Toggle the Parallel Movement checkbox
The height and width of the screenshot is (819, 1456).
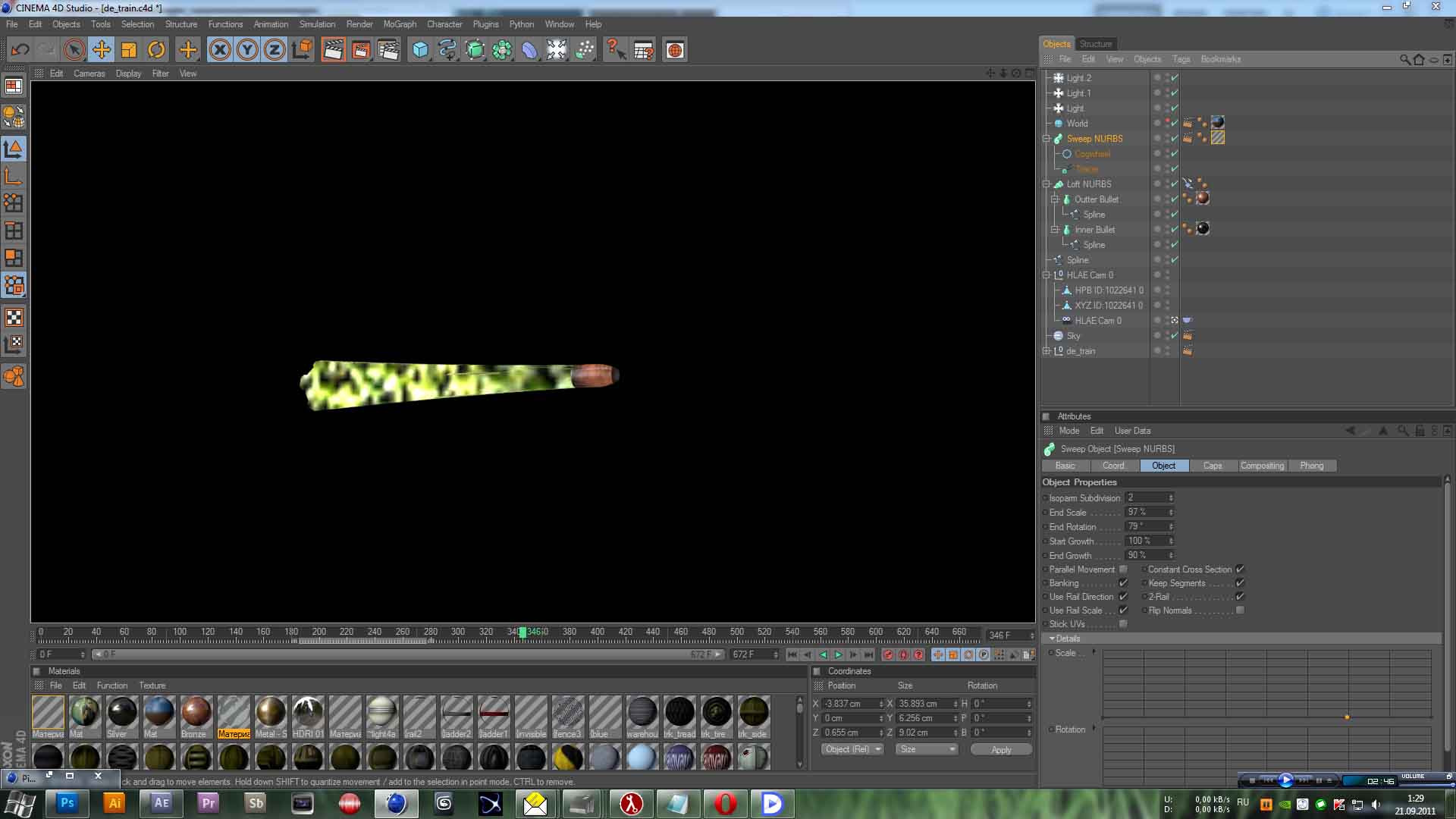point(1123,570)
